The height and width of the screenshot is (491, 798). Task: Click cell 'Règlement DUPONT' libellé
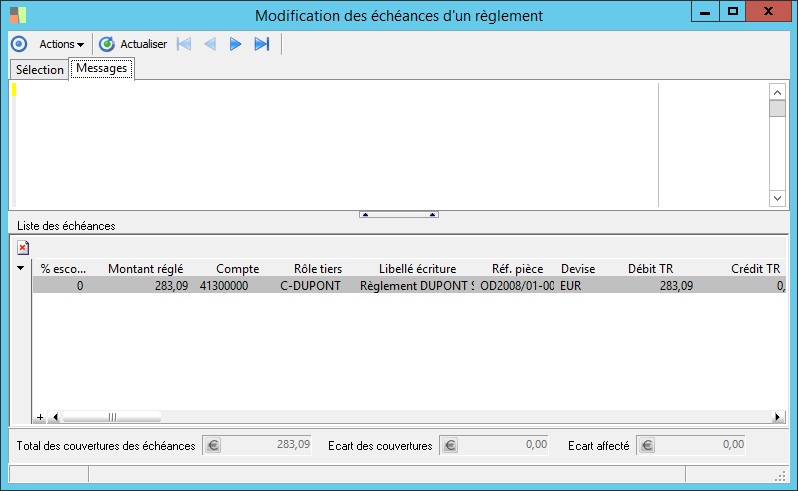pos(416,286)
